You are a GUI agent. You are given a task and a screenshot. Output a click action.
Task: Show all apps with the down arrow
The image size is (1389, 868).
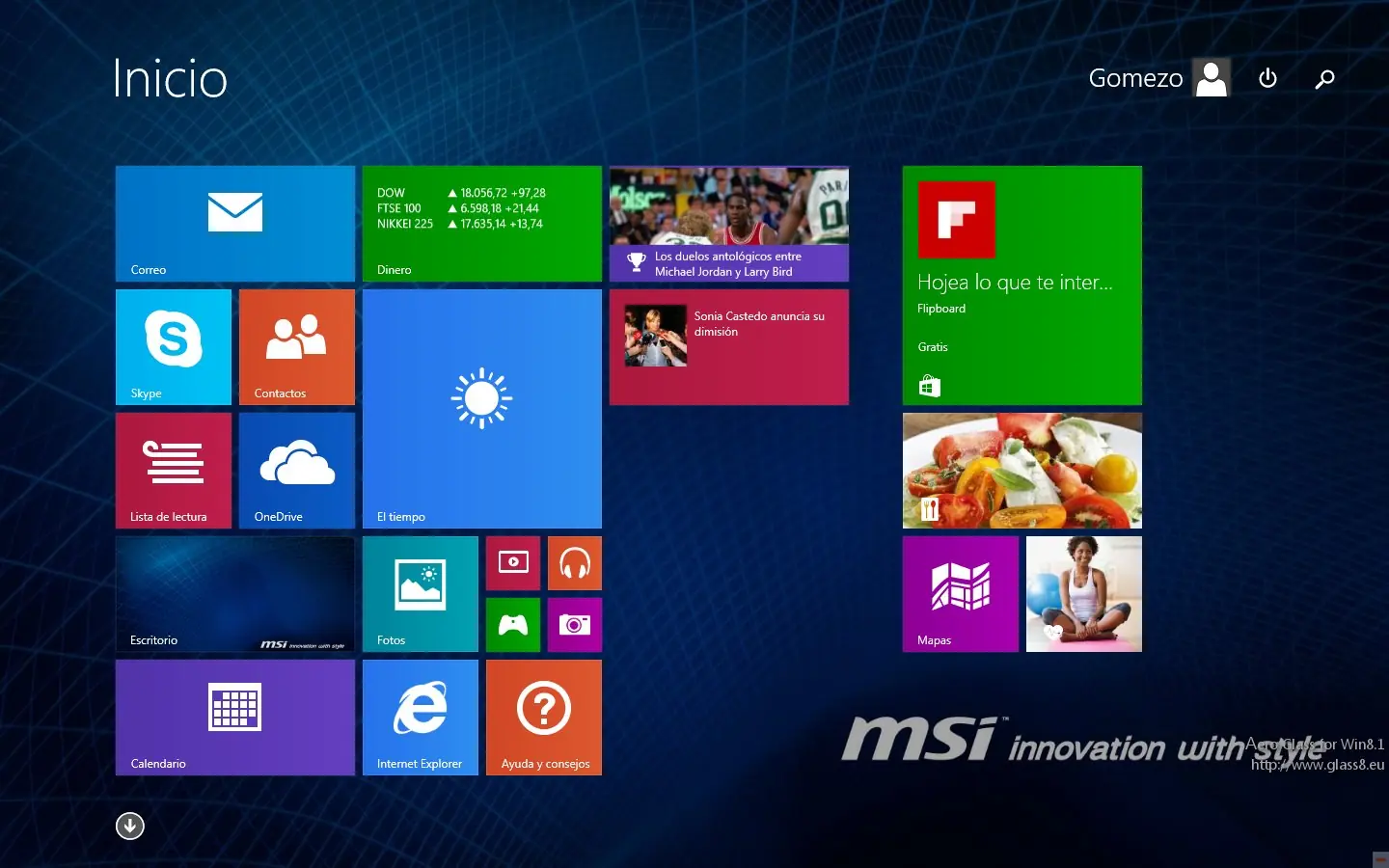[x=130, y=826]
